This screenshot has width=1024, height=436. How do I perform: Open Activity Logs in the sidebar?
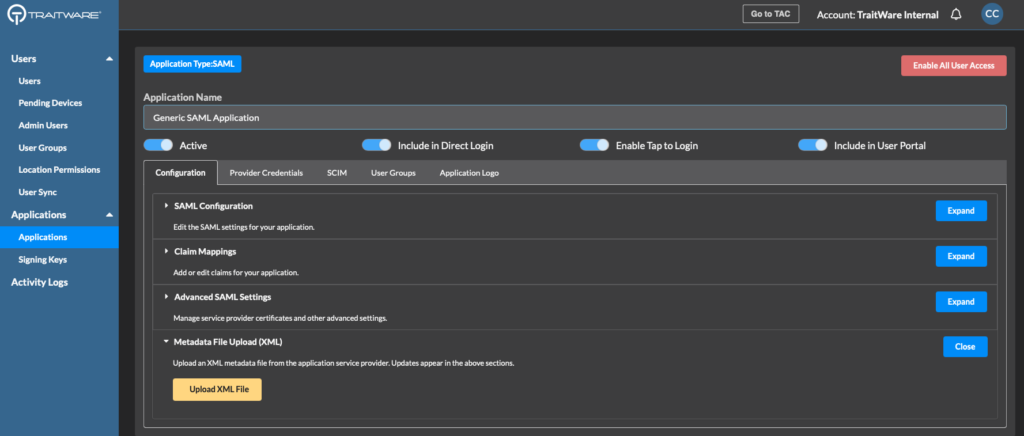pyautogui.click(x=39, y=282)
